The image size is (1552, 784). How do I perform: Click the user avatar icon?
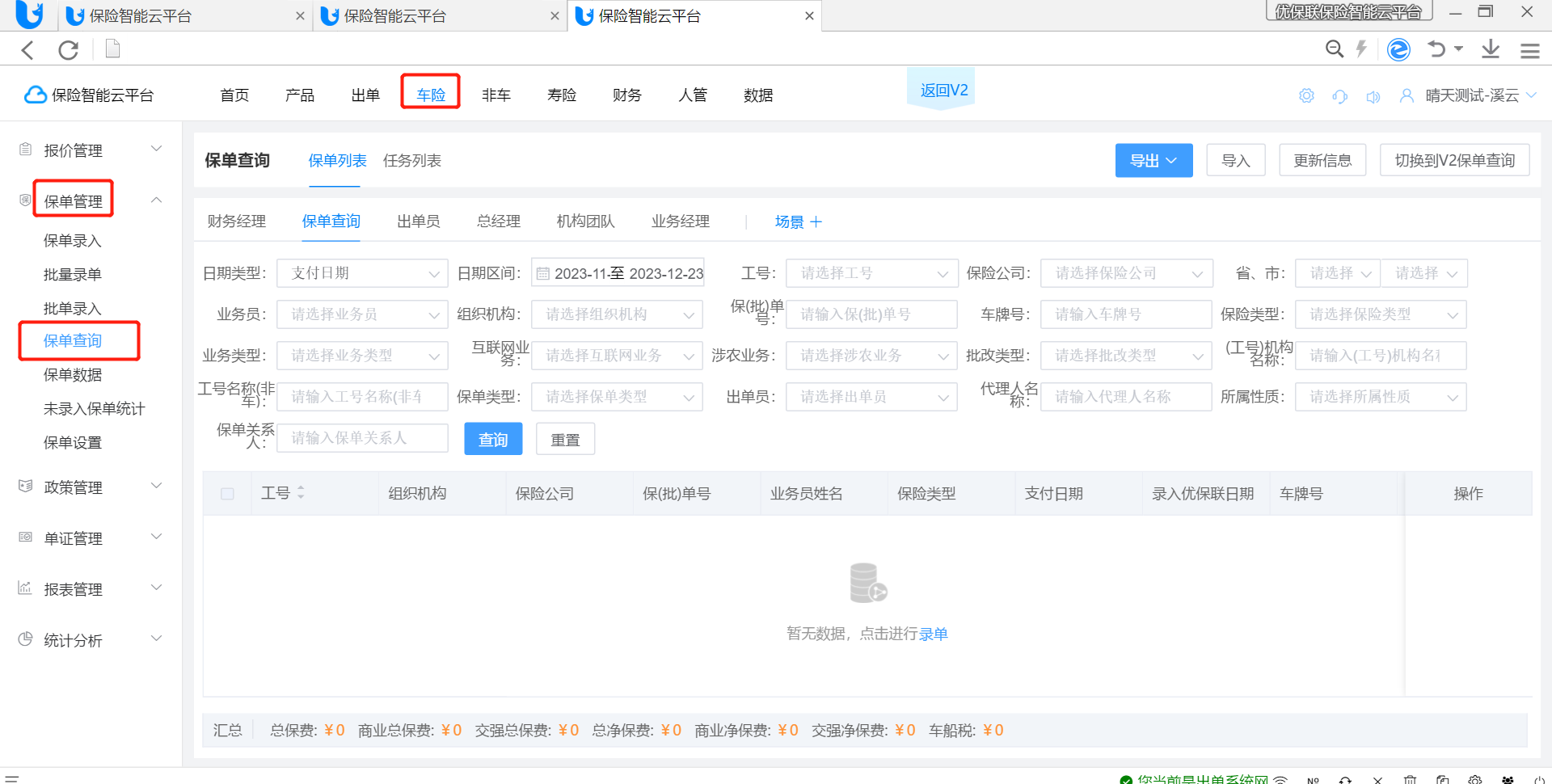coord(1406,96)
